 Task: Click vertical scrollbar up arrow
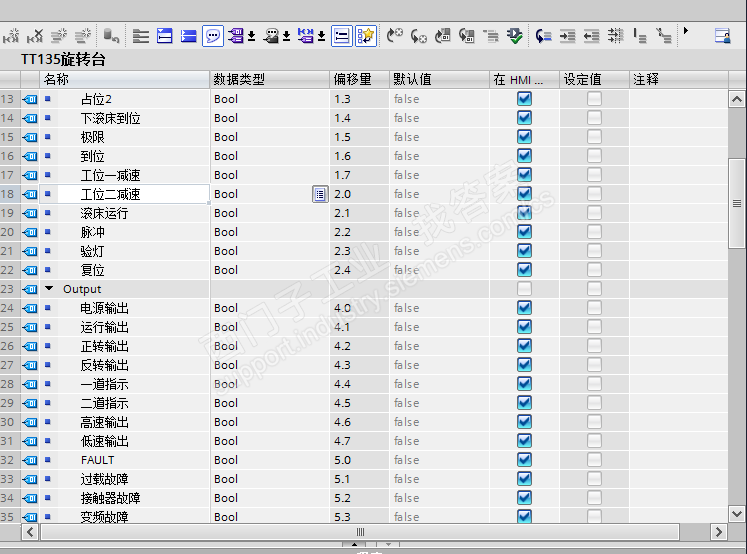[737, 100]
